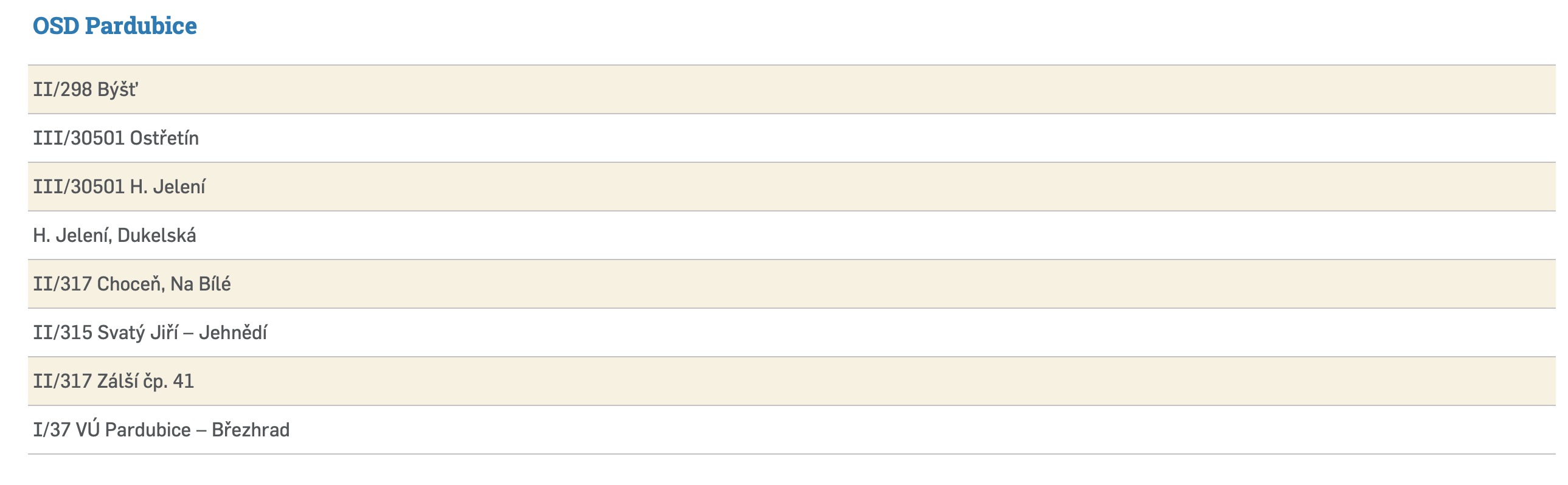Click the word Býšť

pos(117,90)
